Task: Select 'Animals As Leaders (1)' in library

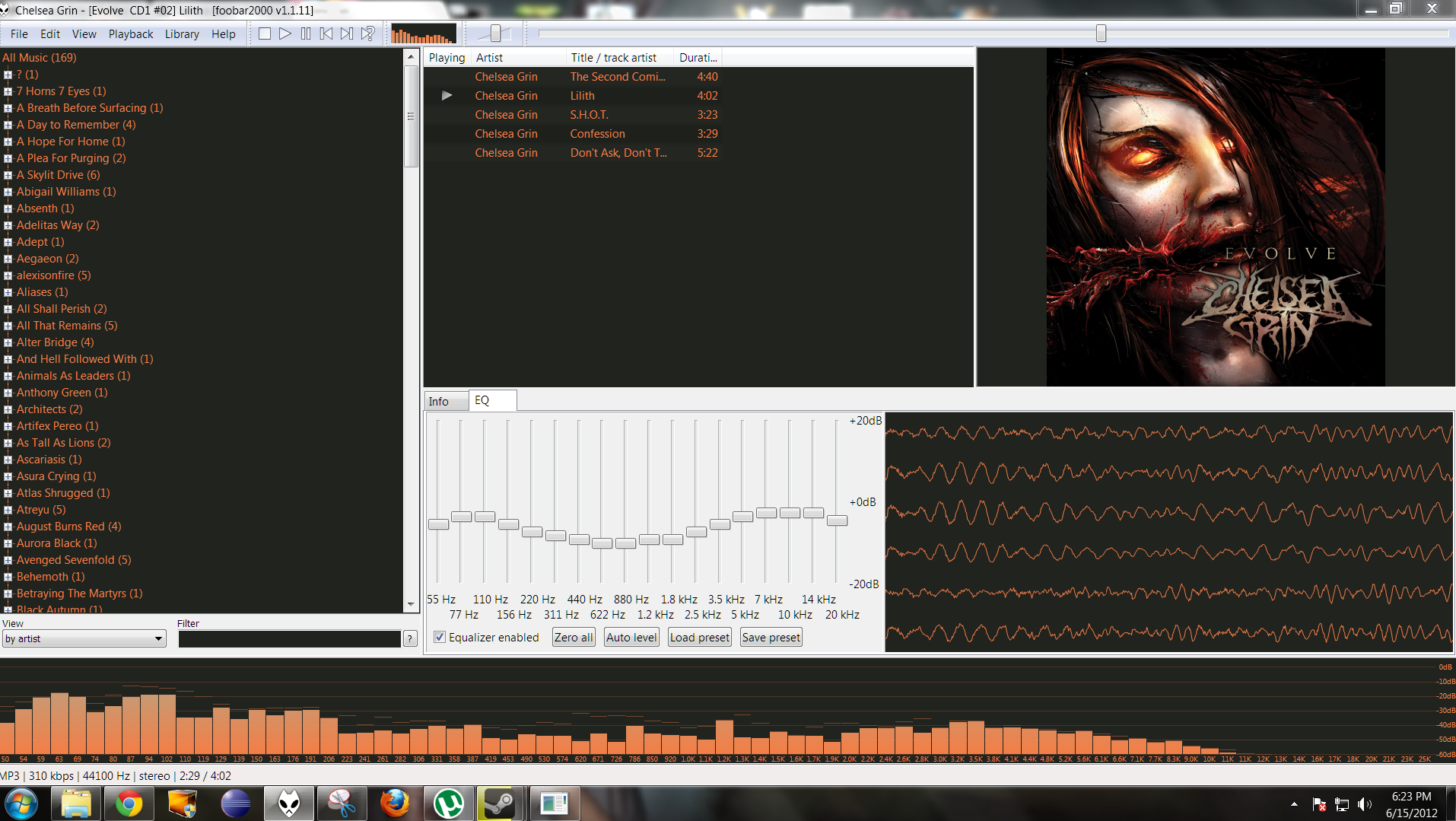Action: pyautogui.click(x=74, y=376)
